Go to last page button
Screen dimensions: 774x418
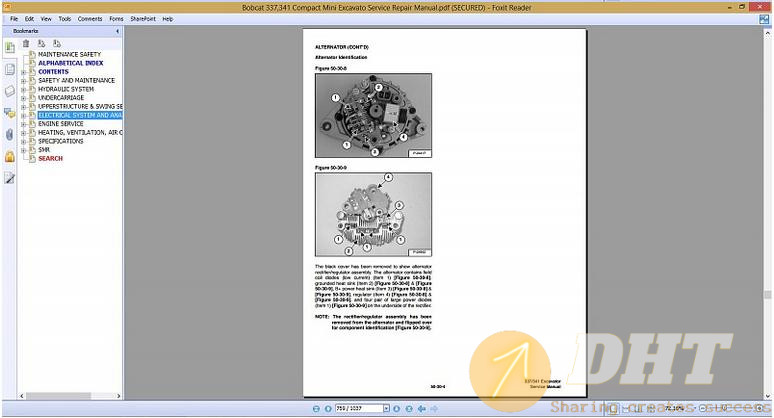409,409
